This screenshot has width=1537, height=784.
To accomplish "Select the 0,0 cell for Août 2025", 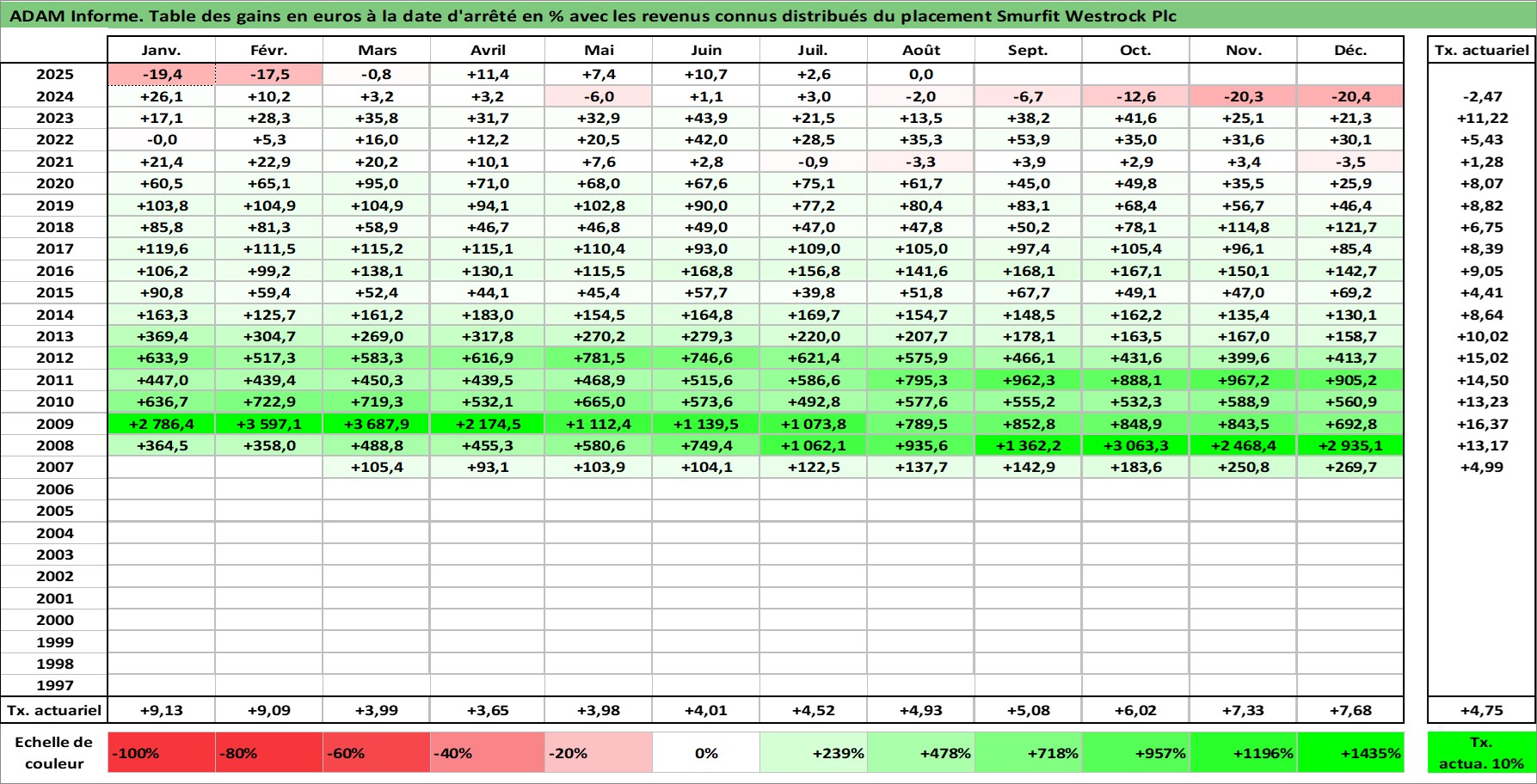I will (920, 75).
